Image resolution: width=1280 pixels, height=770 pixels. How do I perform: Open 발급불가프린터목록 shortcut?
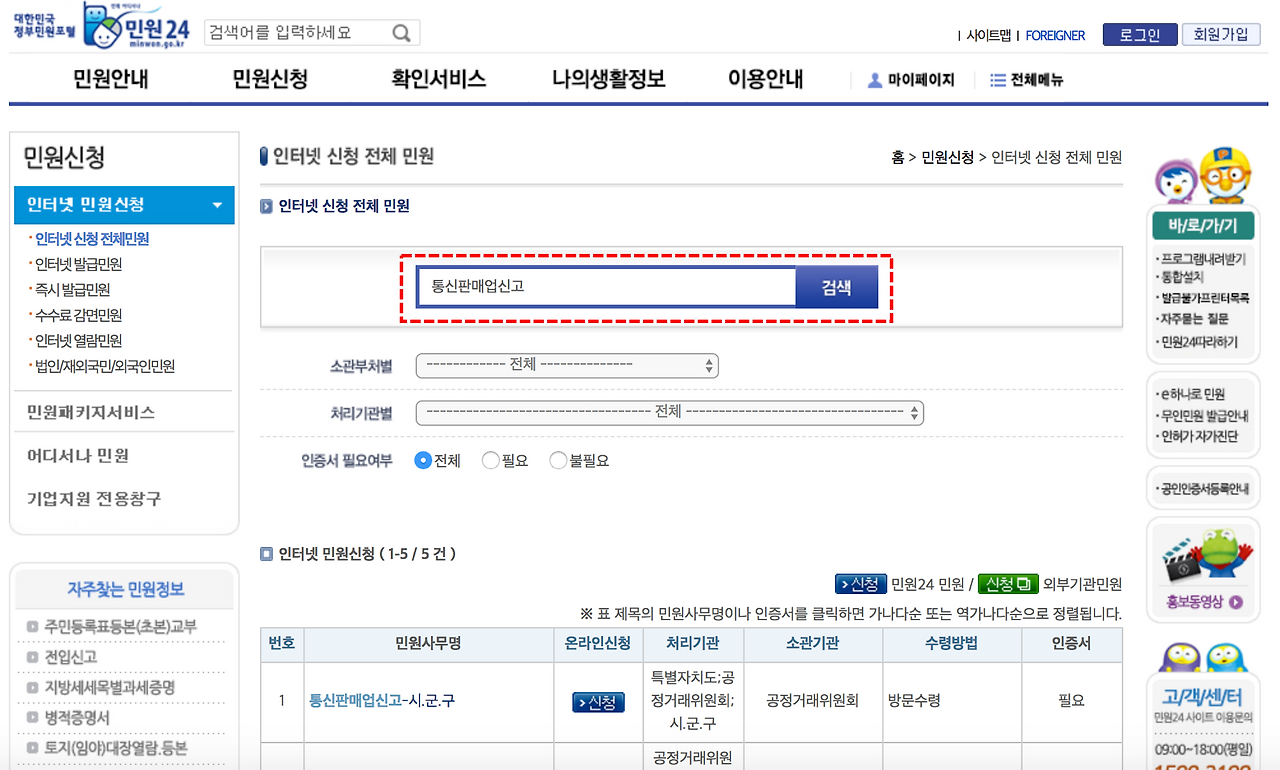click(x=1205, y=298)
